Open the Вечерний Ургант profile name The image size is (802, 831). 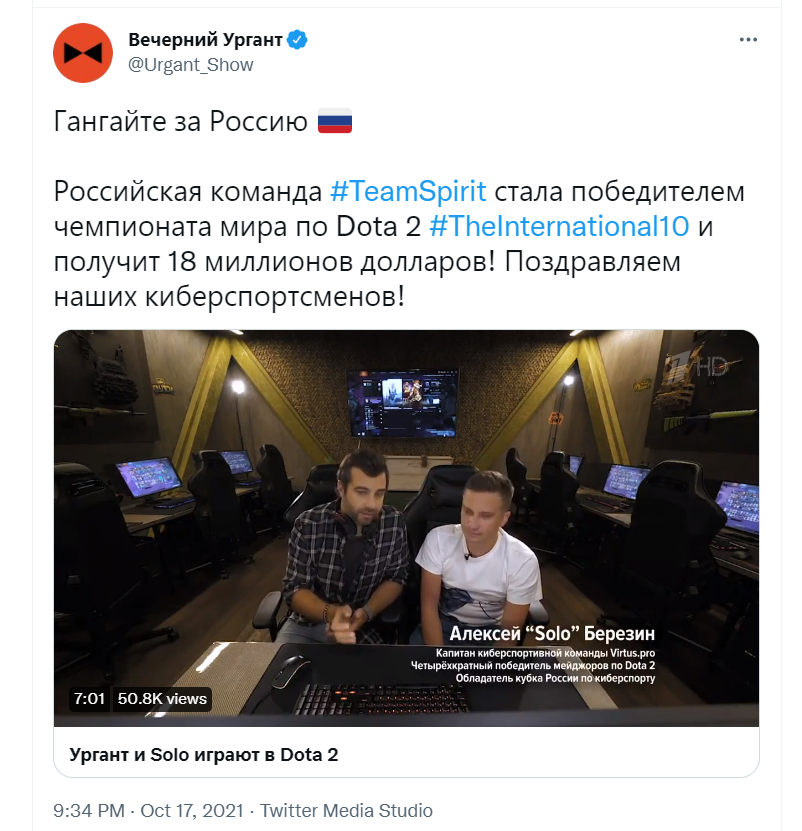tap(205, 40)
